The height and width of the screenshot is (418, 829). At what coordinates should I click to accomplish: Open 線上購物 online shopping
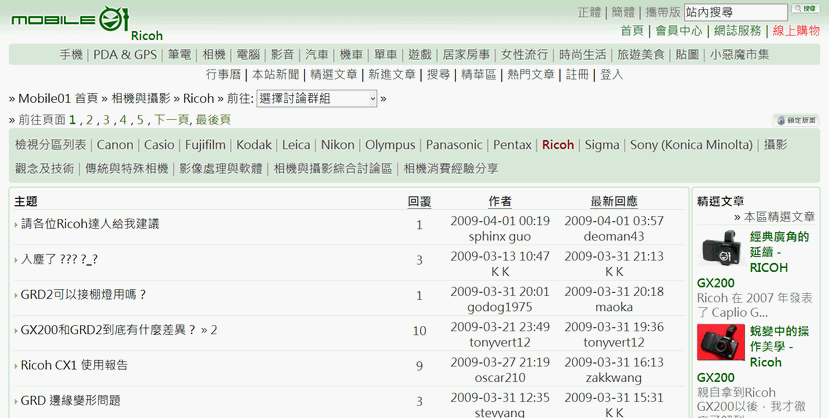(x=796, y=31)
